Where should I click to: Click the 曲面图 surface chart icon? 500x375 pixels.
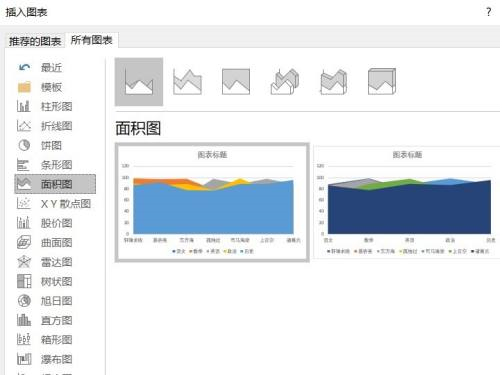click(x=24, y=242)
